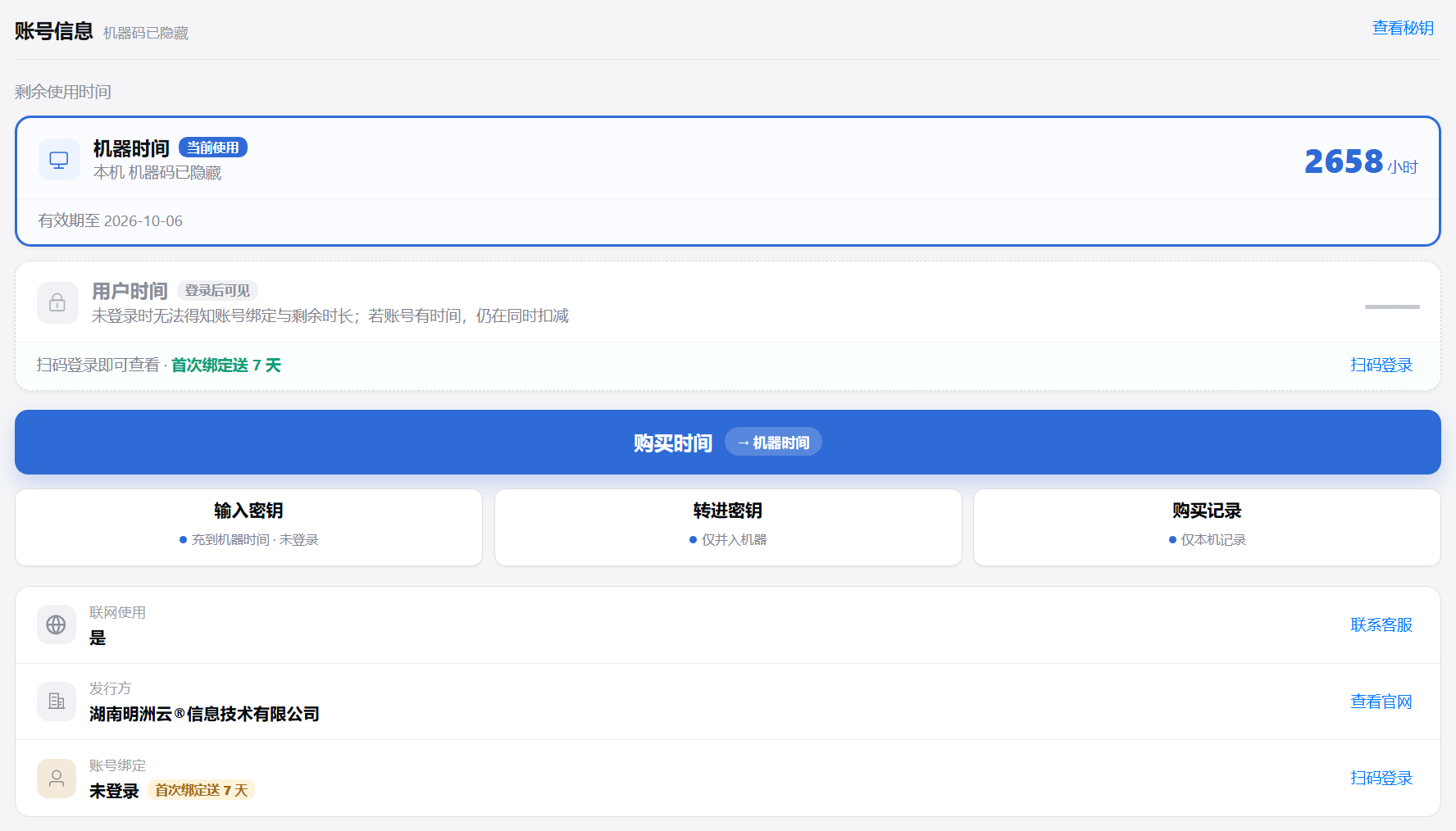Image resolution: width=1456 pixels, height=831 pixels.
Task: Click 扫码登录 link in 账号绑定 row
Action: click(x=1381, y=778)
